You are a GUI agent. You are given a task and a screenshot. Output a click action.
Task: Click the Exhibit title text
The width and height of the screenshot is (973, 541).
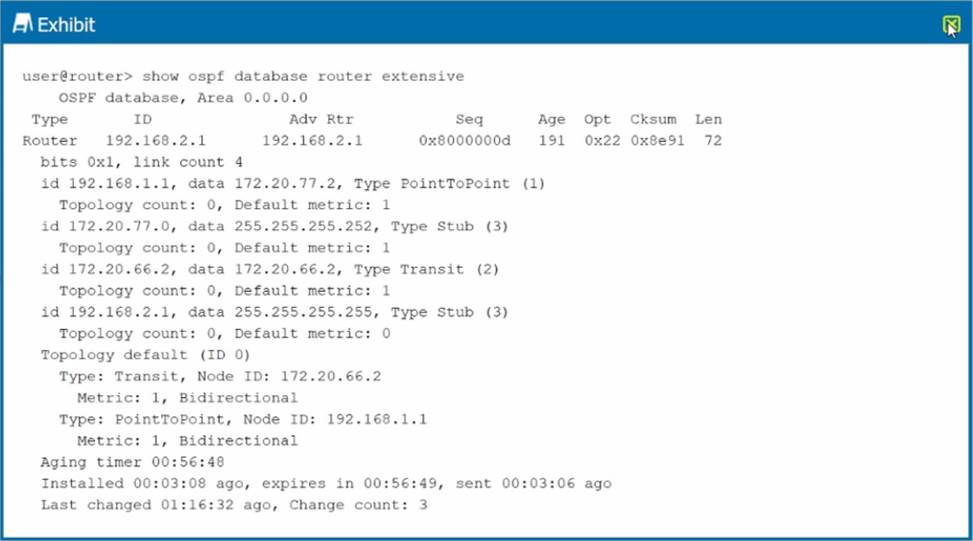[66, 25]
